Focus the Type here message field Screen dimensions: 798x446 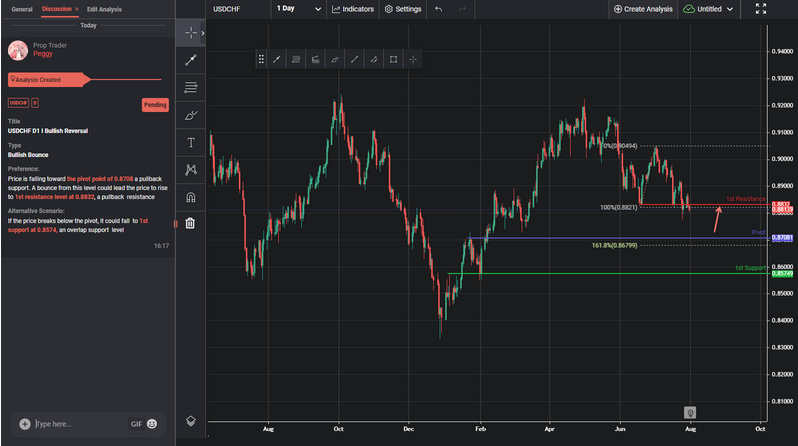click(x=79, y=424)
